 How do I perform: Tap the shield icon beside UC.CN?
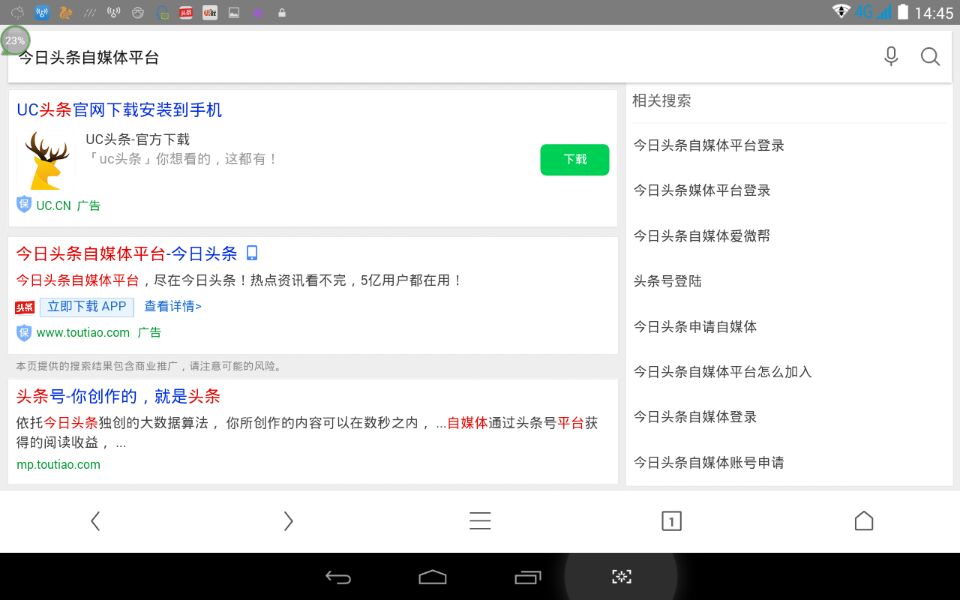[x=24, y=204]
